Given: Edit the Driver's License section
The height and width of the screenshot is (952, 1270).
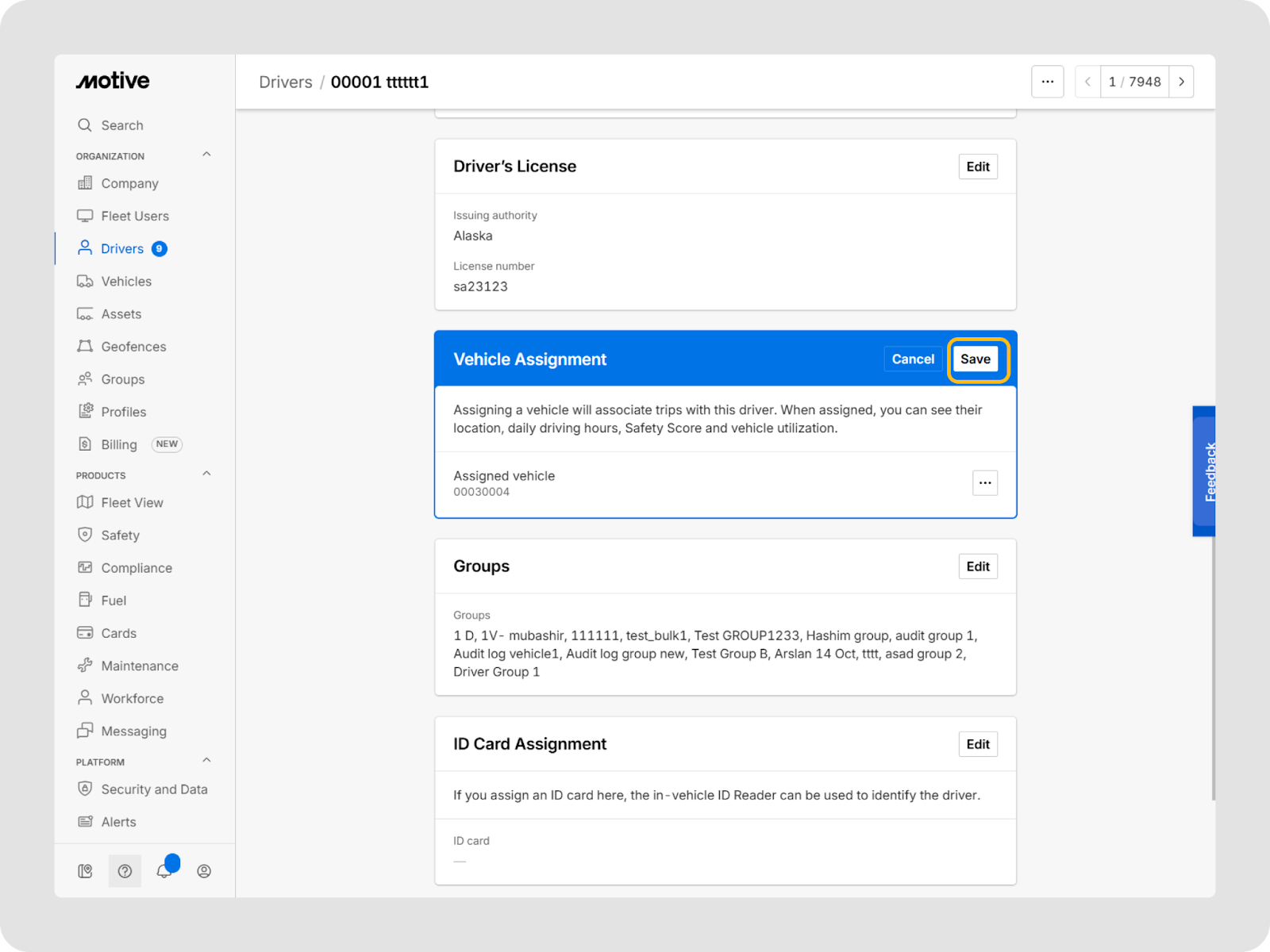Looking at the screenshot, I should 977,167.
